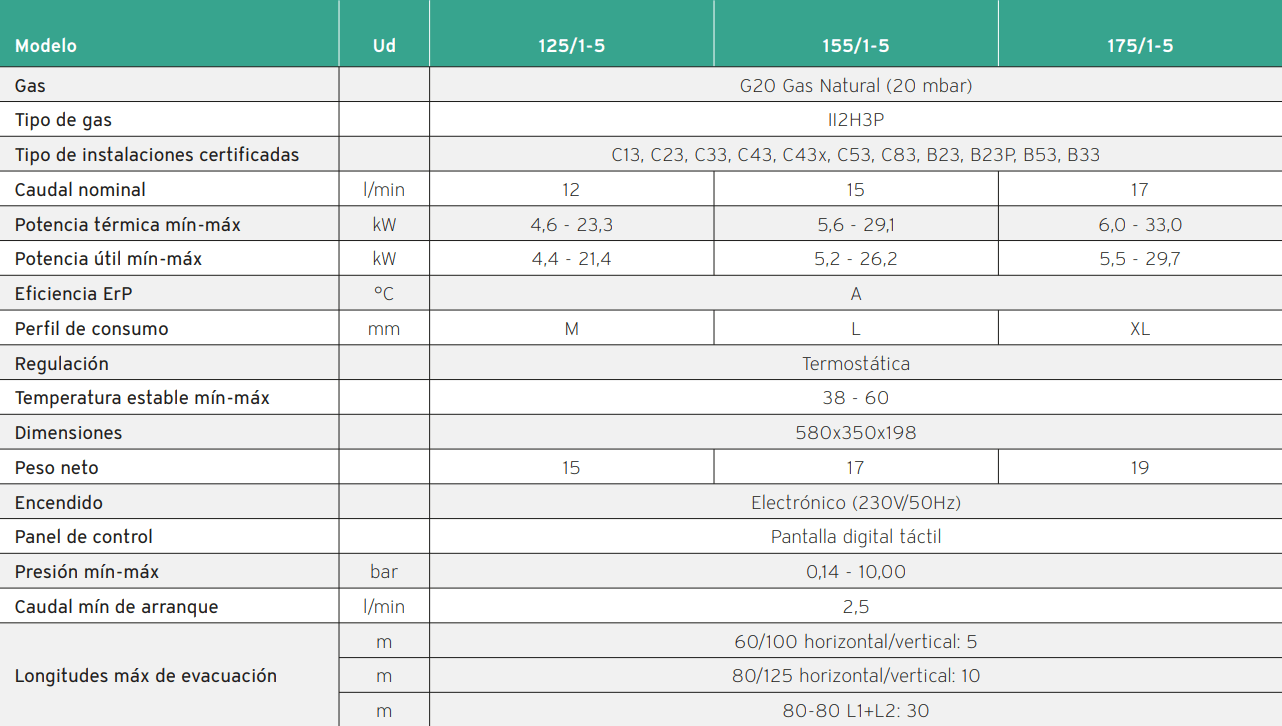Click 'Electrónico (230V/50Hz)' value

point(856,503)
